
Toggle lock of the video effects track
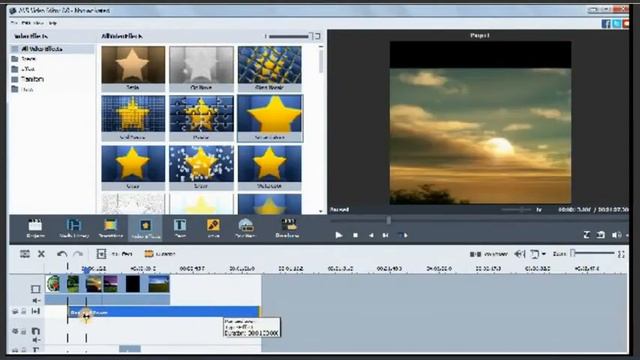pos(24,311)
